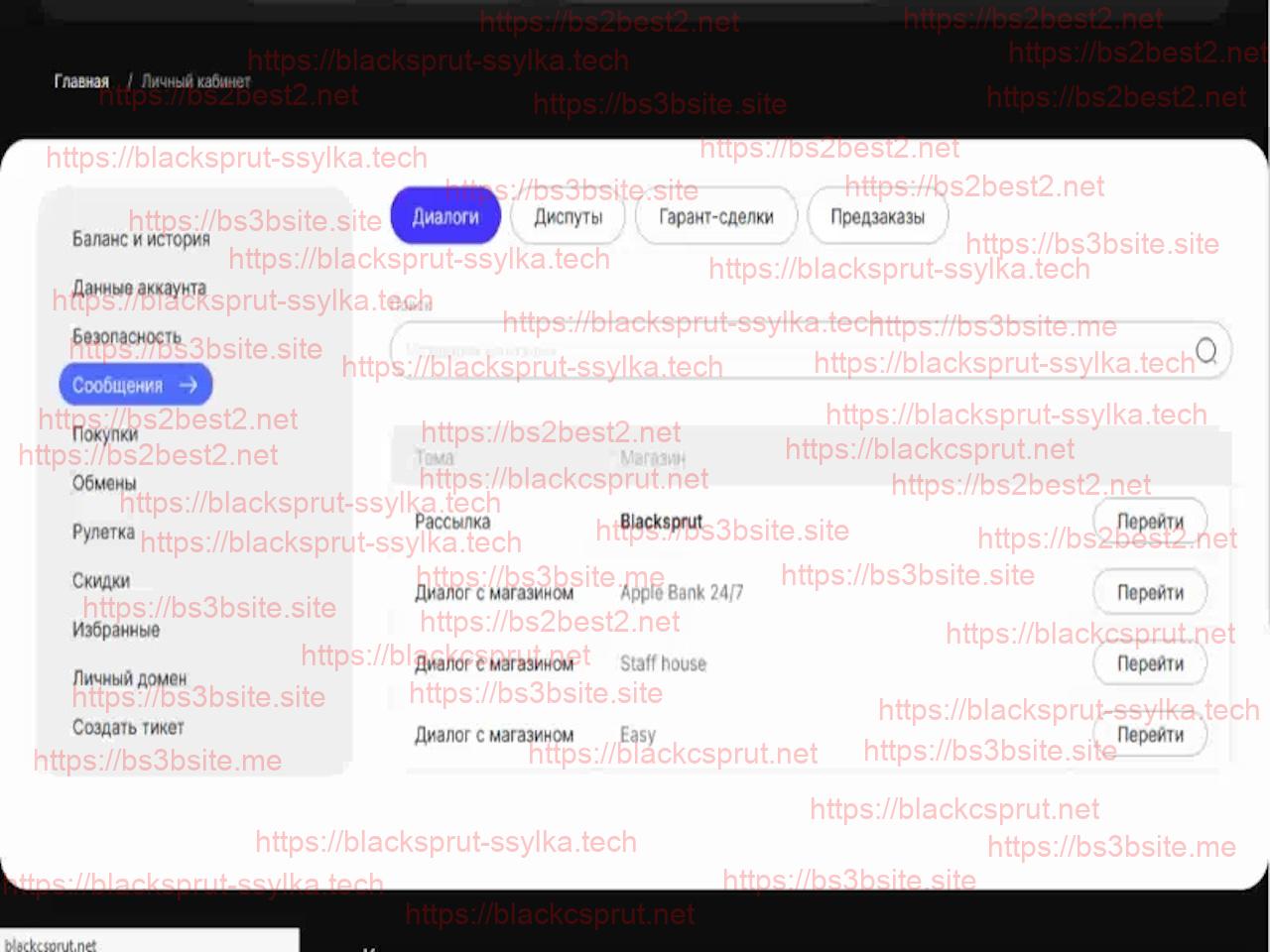This screenshot has height=952, width=1270.
Task: Click Диалог с магазином in Easy row
Action: [x=494, y=735]
